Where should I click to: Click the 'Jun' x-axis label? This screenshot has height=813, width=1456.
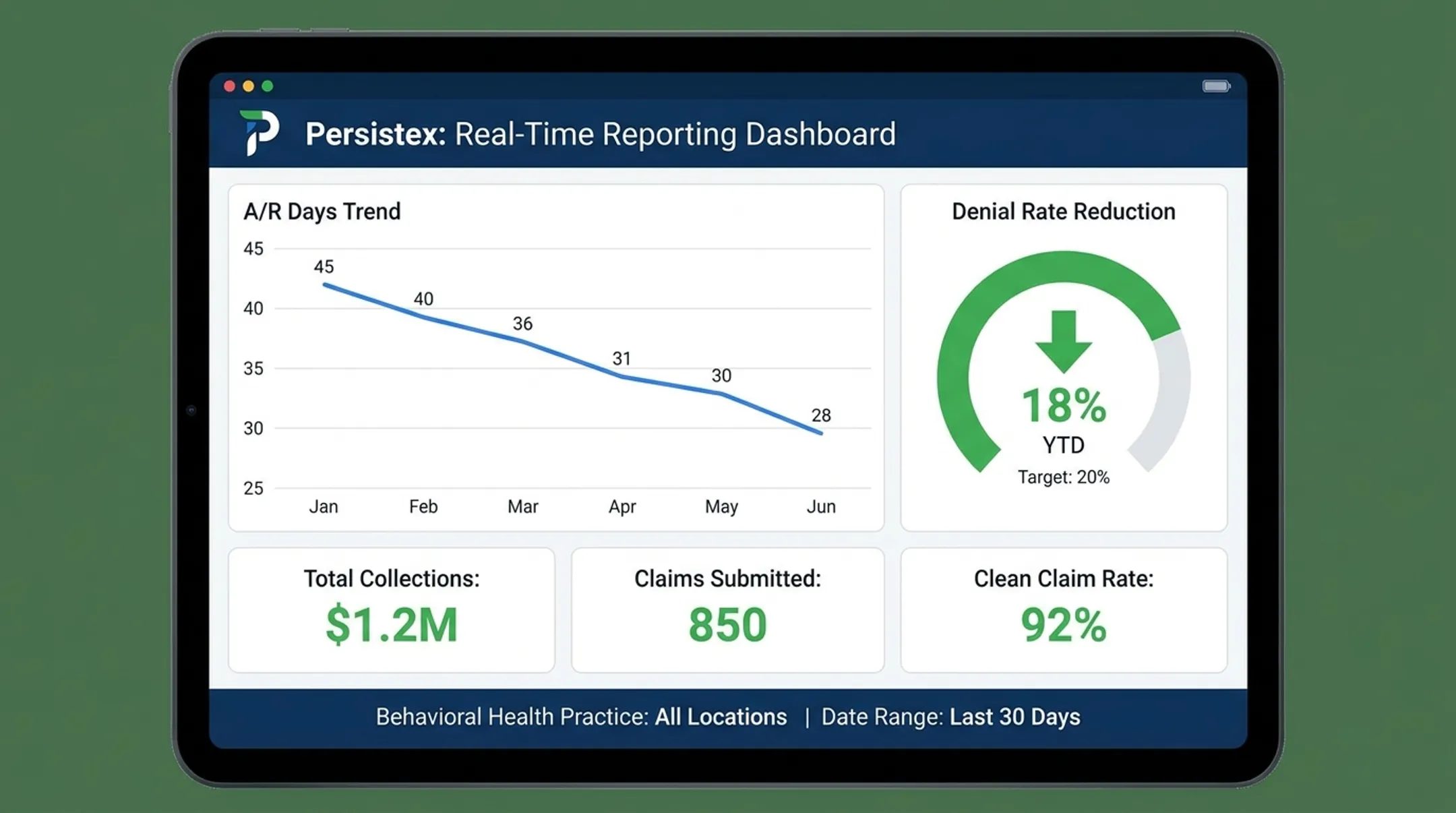point(821,506)
